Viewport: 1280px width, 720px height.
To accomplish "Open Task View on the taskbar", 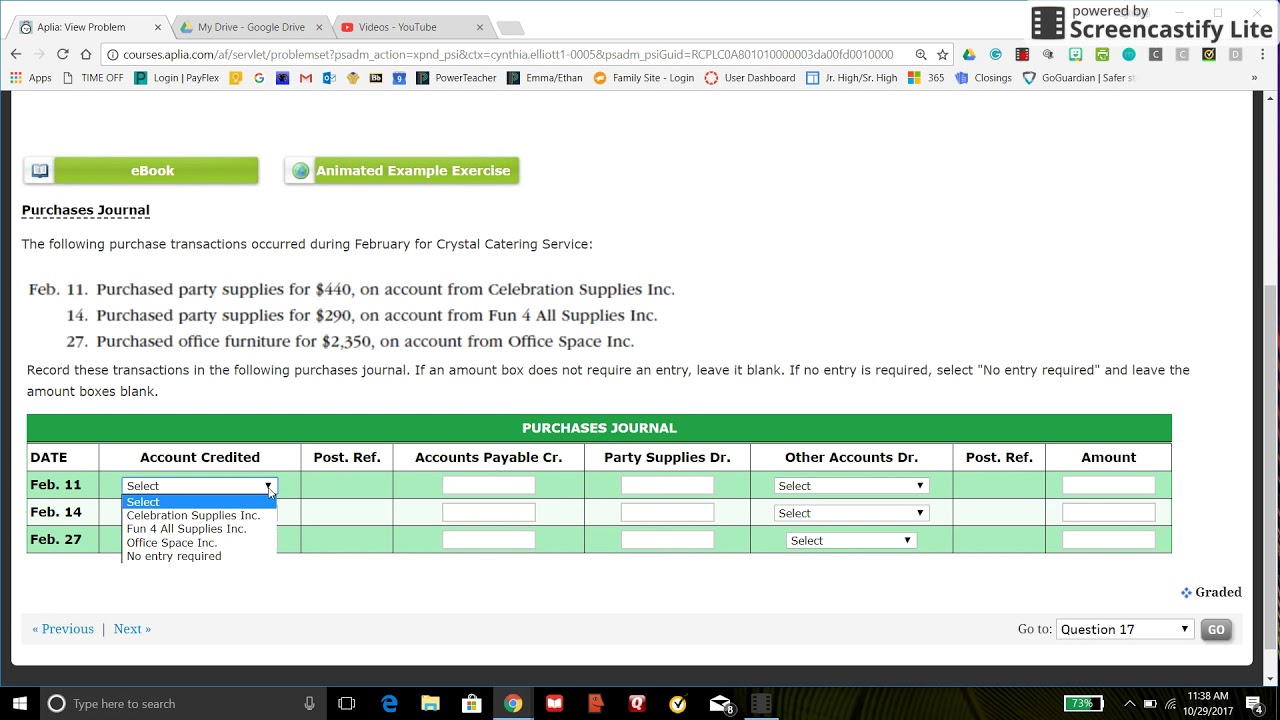I will (347, 704).
